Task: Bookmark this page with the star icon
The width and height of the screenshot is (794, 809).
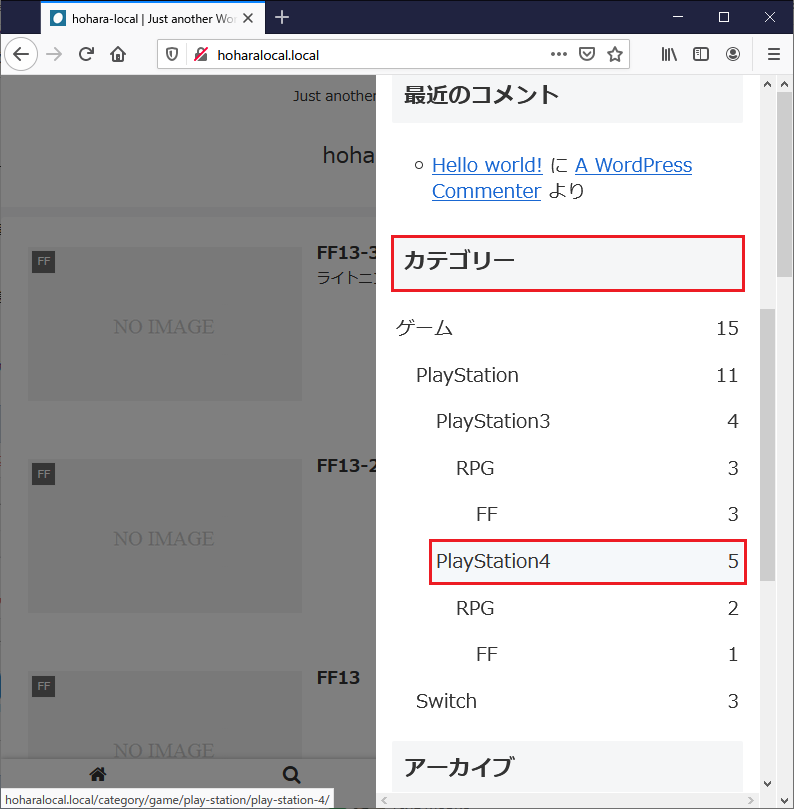Action: click(615, 55)
